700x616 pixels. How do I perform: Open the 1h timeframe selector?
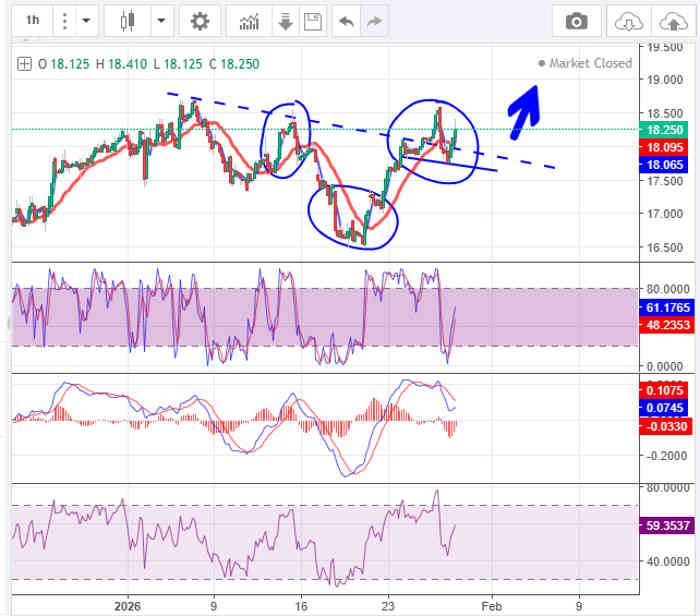(33, 20)
